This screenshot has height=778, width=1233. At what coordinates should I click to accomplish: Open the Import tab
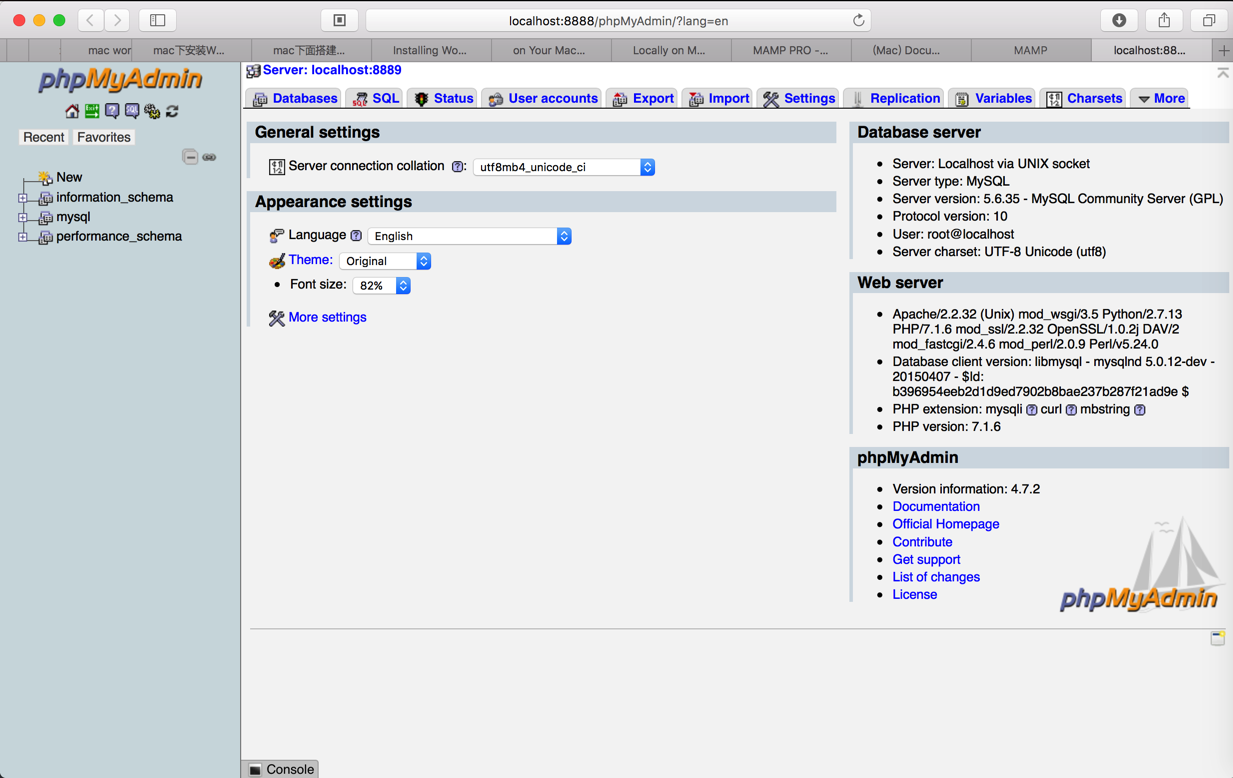719,98
